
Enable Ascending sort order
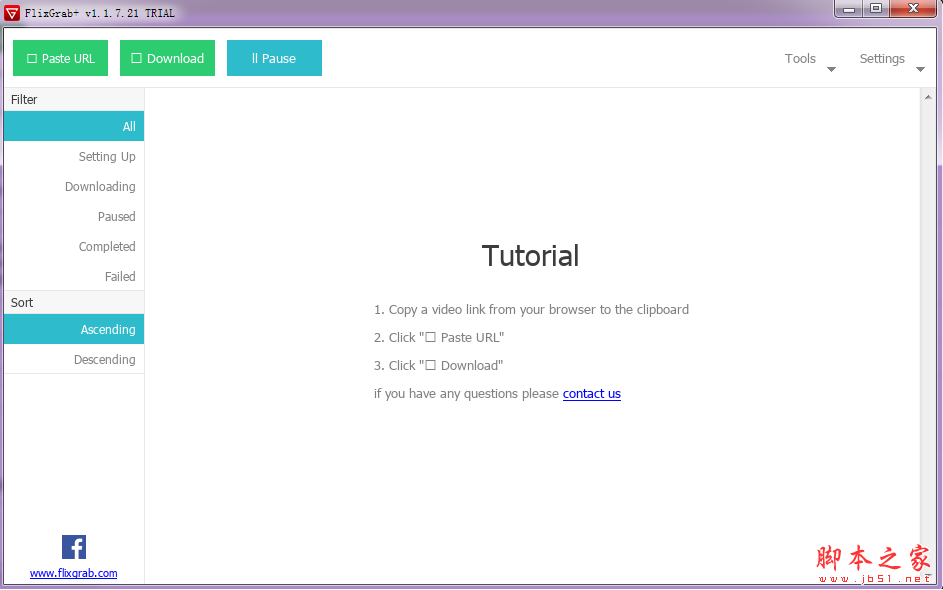72,329
